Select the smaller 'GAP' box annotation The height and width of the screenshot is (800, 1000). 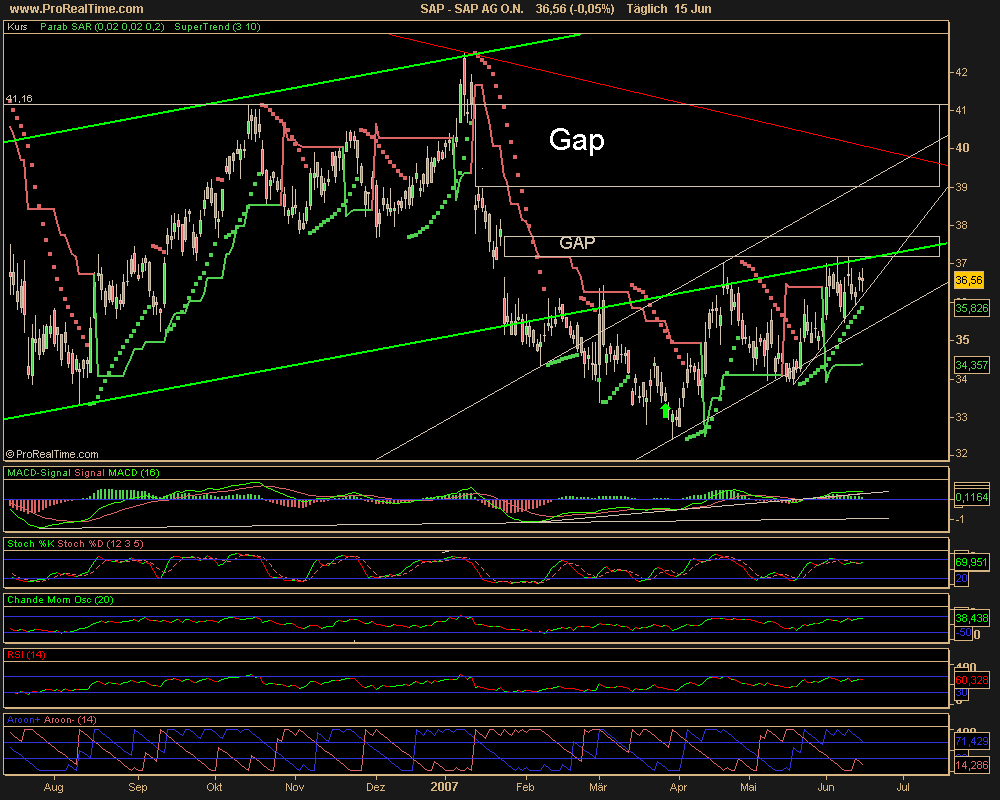click(x=577, y=242)
